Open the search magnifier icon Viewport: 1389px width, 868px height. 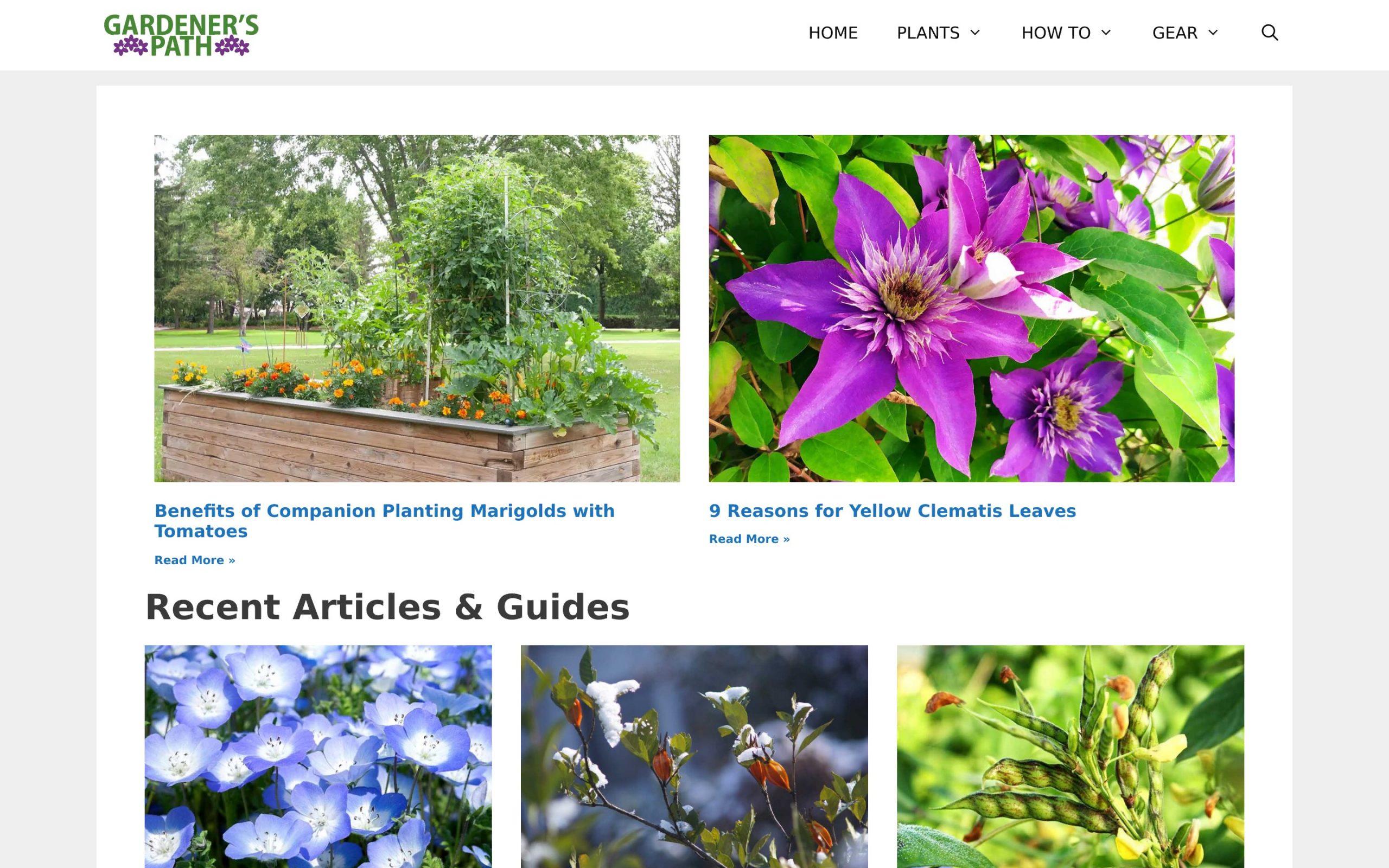(1269, 33)
